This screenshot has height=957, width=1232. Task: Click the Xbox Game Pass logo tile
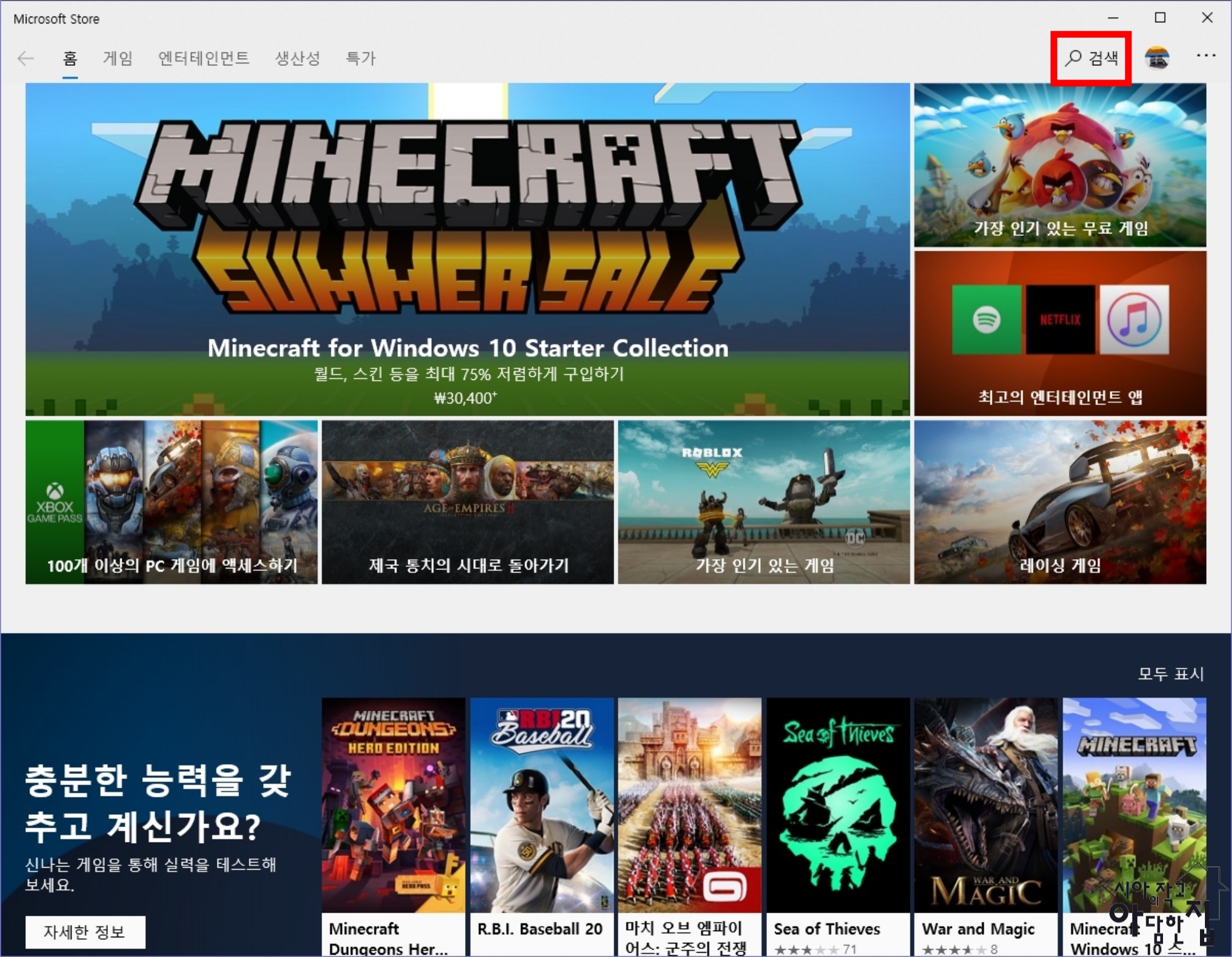click(x=55, y=503)
